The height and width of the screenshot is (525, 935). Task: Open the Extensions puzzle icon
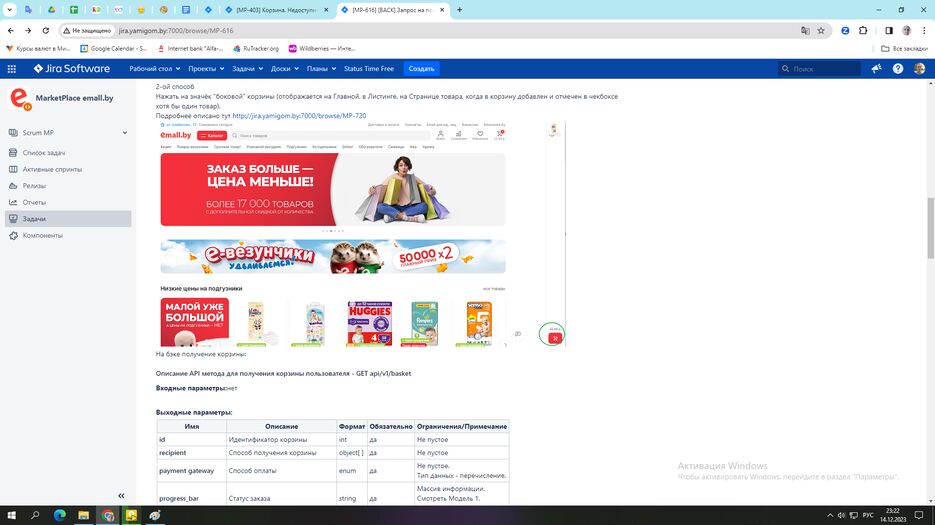[863, 30]
